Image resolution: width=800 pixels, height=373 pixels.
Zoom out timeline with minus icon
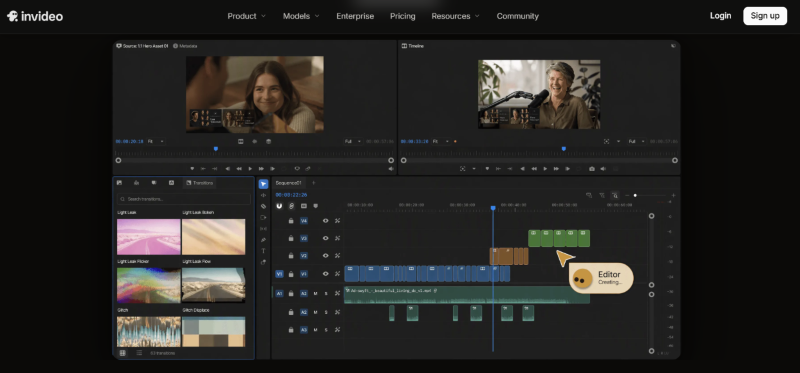coord(627,195)
